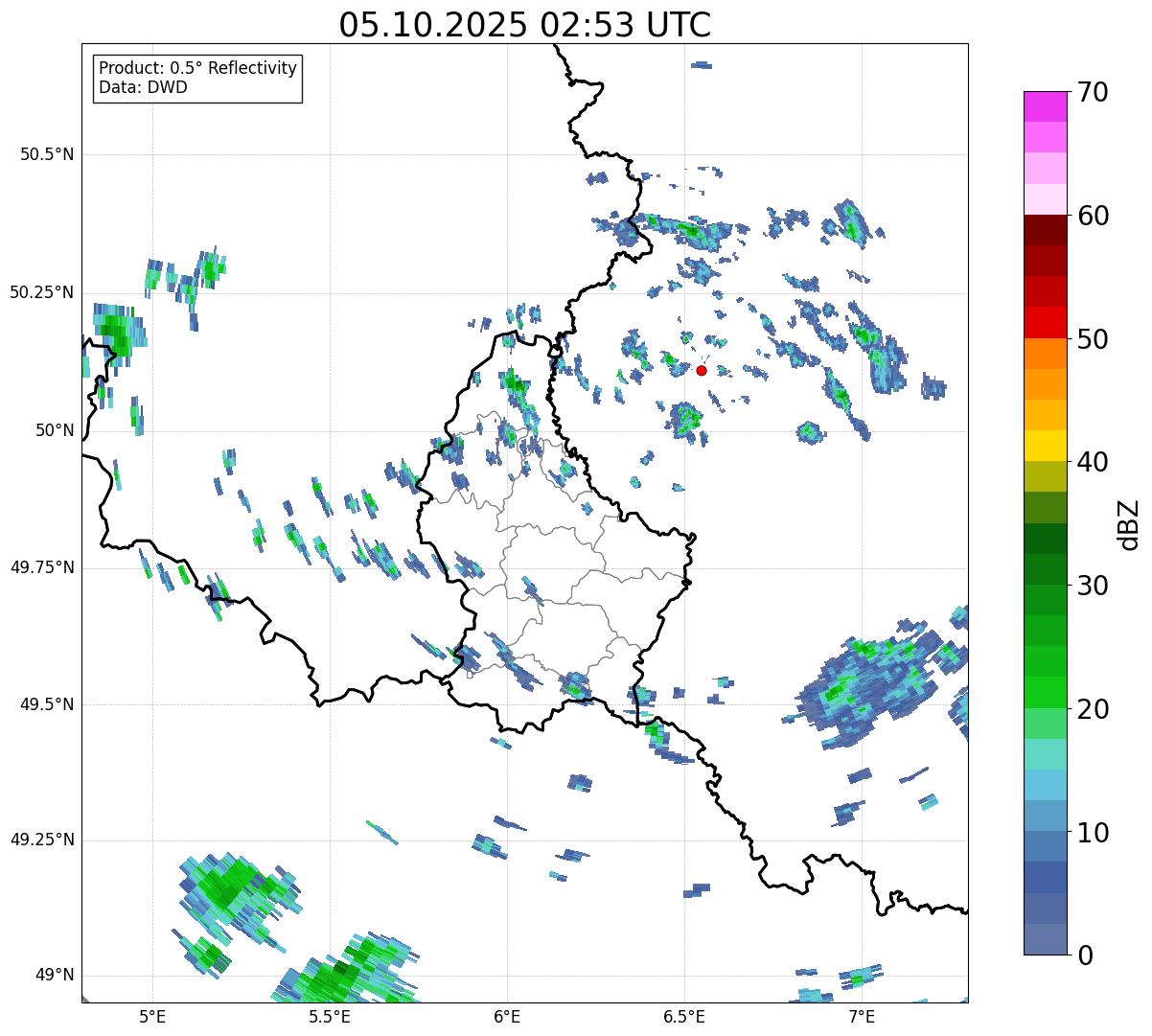Click the colorbar tick value 10
The width and height of the screenshot is (1152, 1036).
[1093, 833]
